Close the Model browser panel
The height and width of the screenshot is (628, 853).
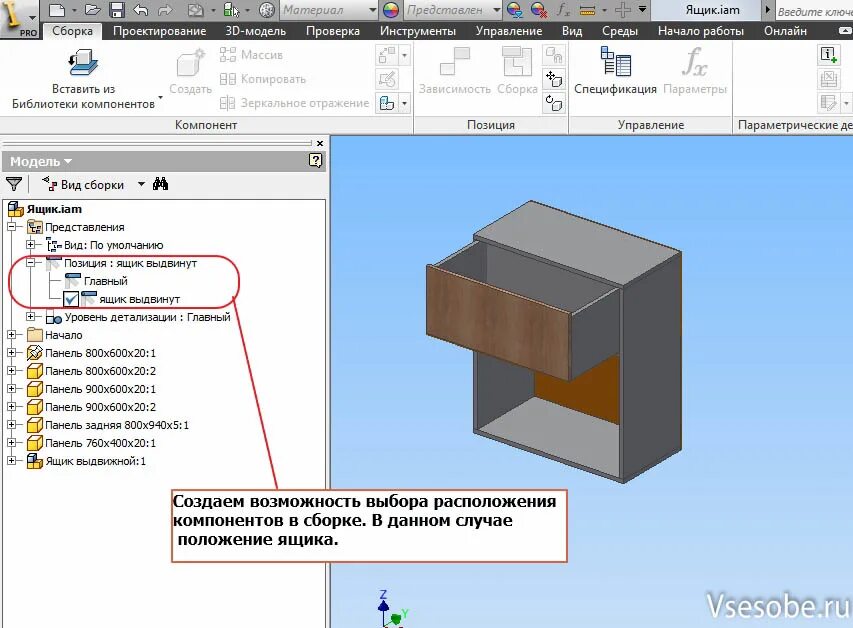pos(320,143)
